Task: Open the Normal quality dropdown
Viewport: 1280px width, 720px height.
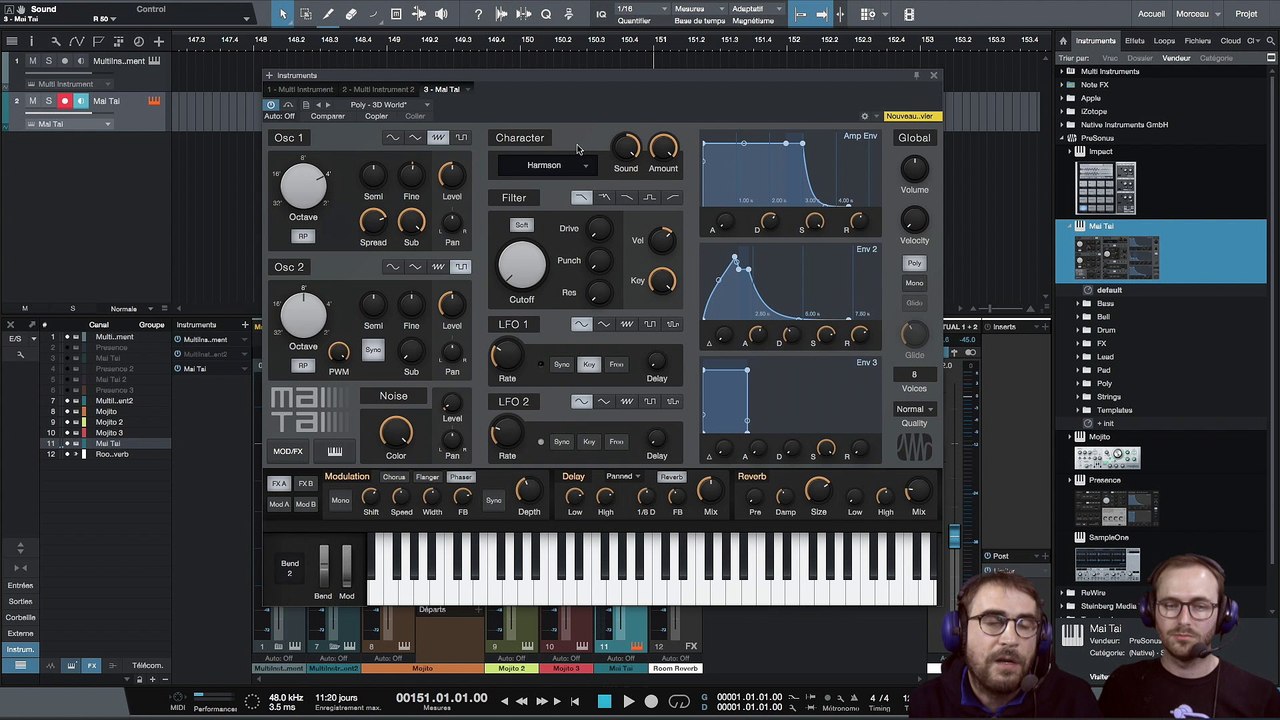Action: (914, 409)
